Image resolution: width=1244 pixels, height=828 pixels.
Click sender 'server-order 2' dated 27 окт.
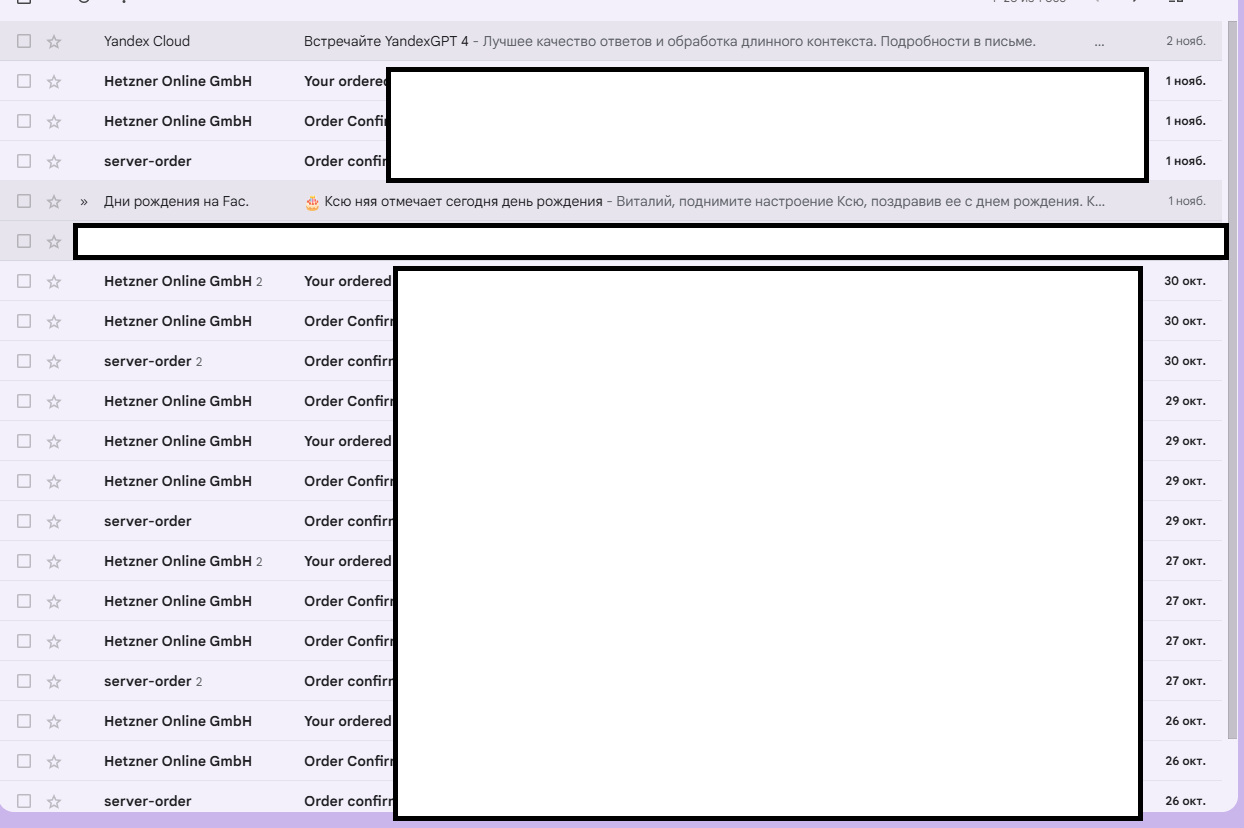(153, 681)
